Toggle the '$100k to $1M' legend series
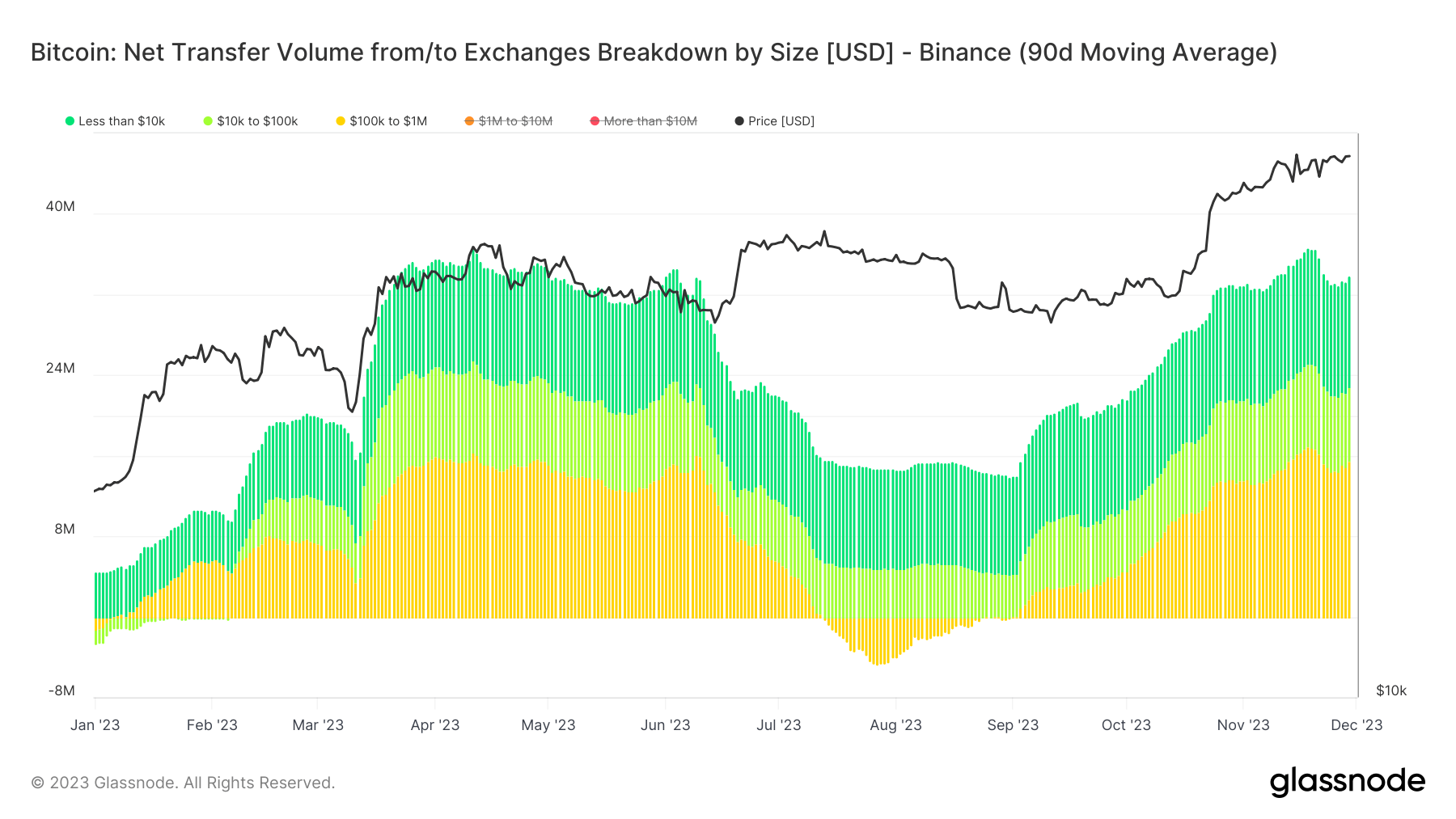1456x819 pixels. click(x=381, y=121)
